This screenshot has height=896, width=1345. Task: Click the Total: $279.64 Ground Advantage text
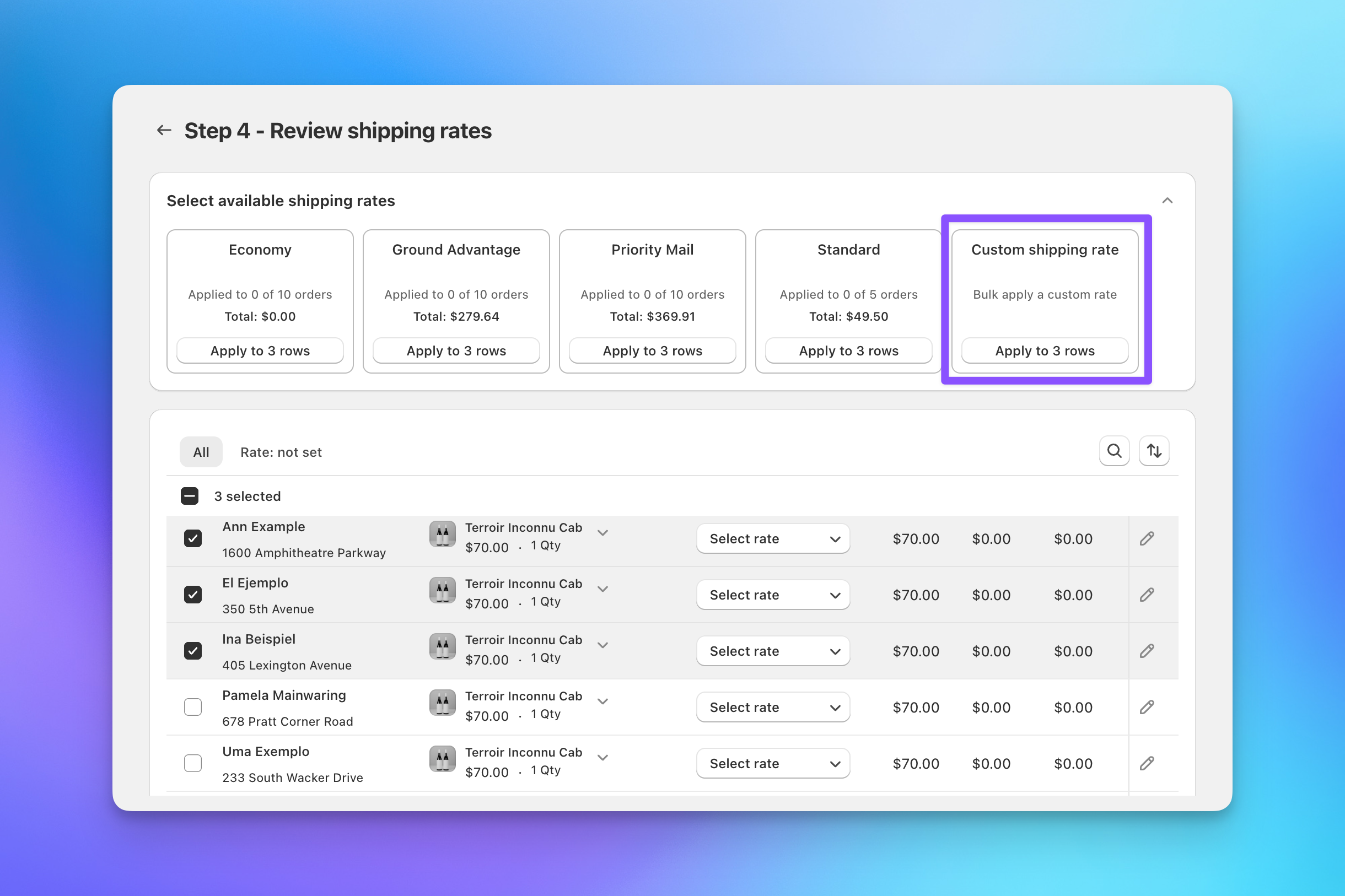click(456, 316)
